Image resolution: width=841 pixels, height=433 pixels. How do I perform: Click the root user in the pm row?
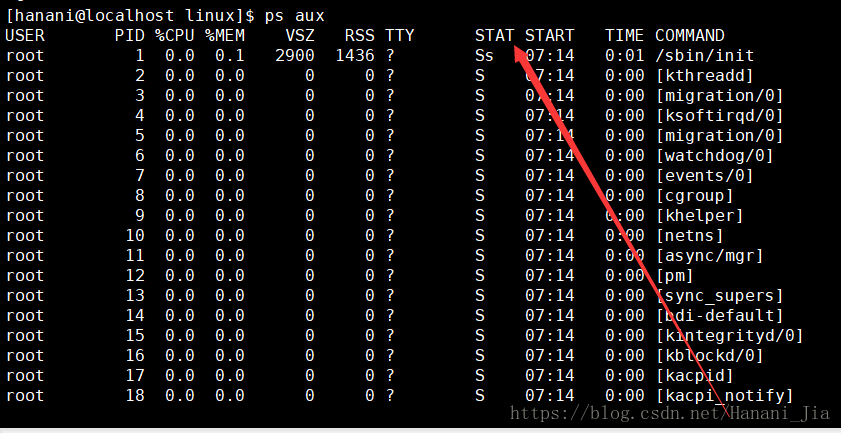coord(25,275)
